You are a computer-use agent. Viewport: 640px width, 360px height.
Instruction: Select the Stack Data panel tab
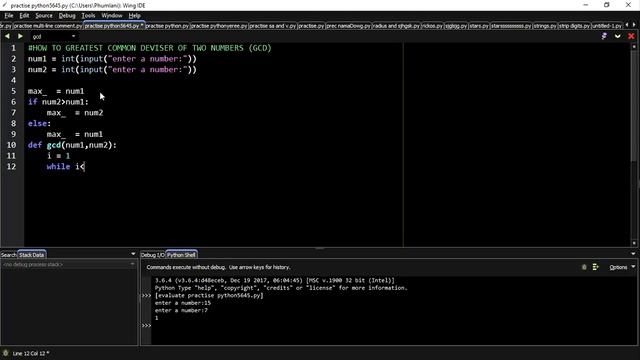click(x=31, y=255)
